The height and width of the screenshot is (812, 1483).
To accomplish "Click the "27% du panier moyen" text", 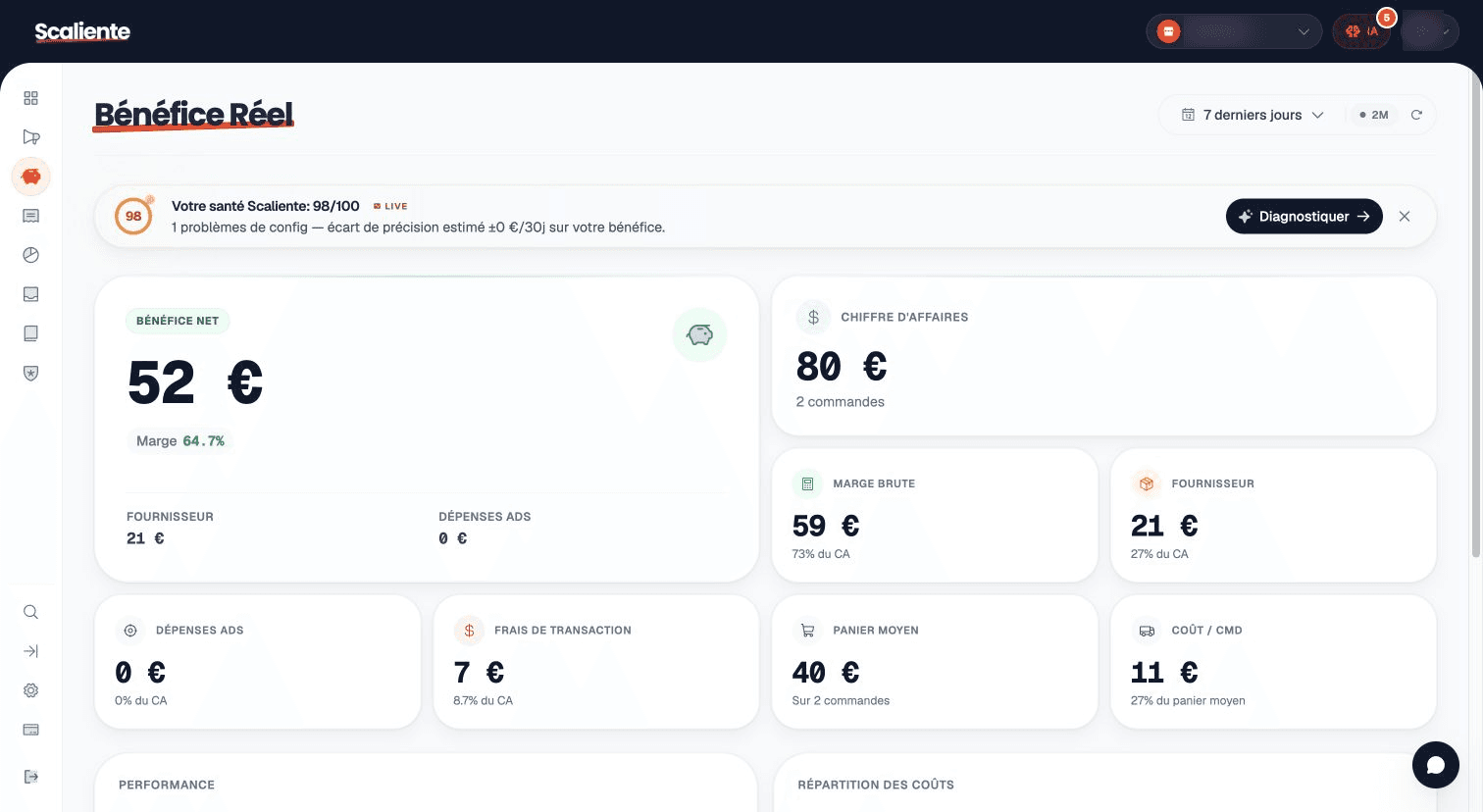I will coord(1188,701).
